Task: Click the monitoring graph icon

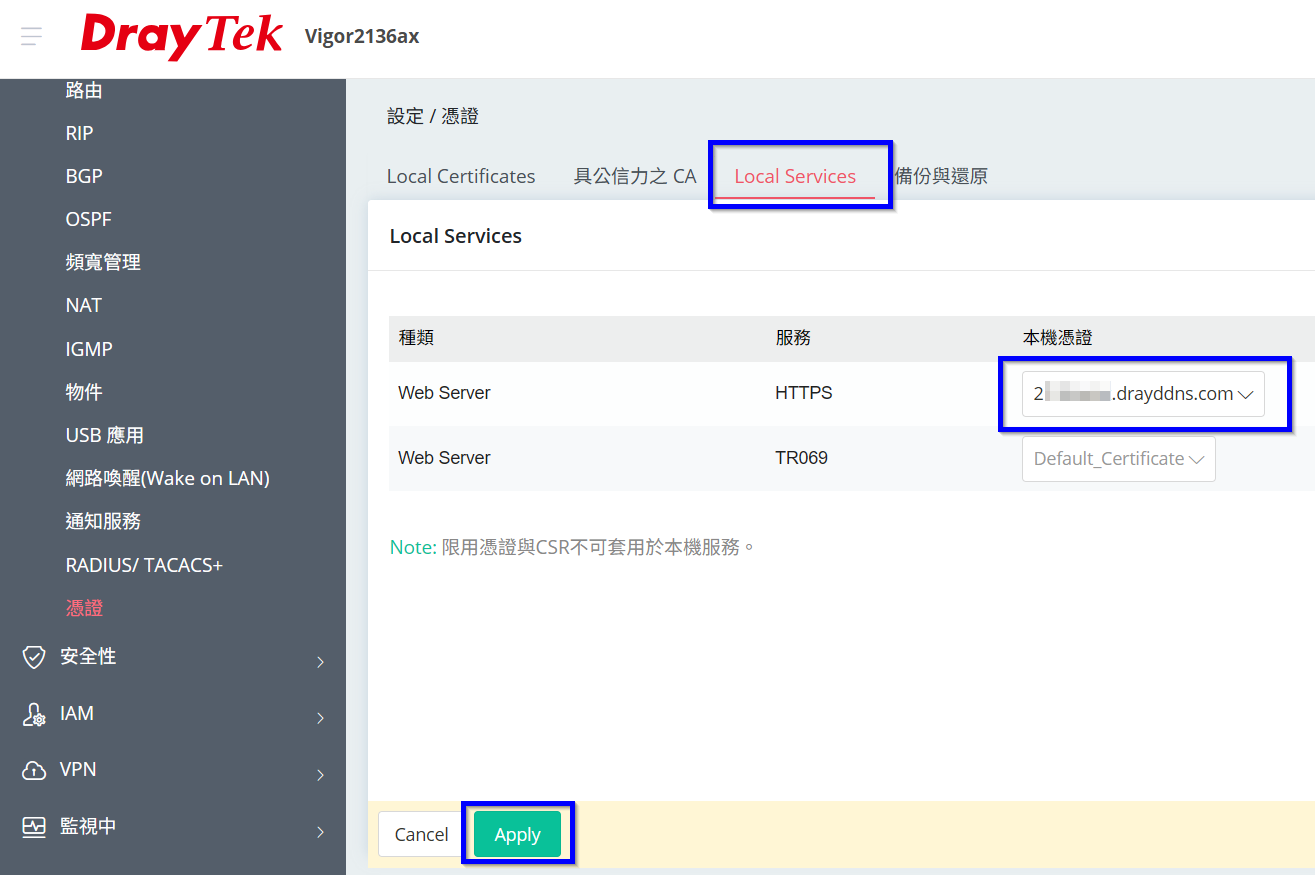Action: [34, 827]
